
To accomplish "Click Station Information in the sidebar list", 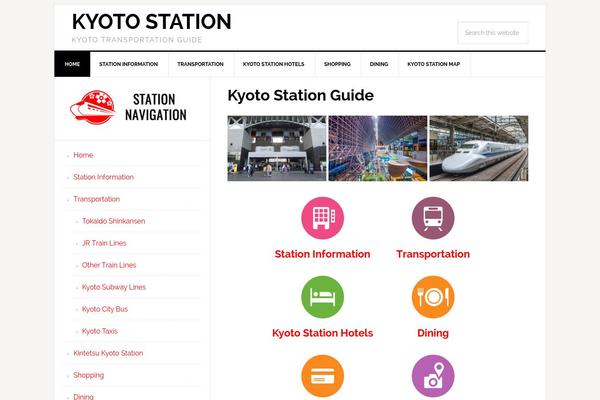I will click(103, 177).
